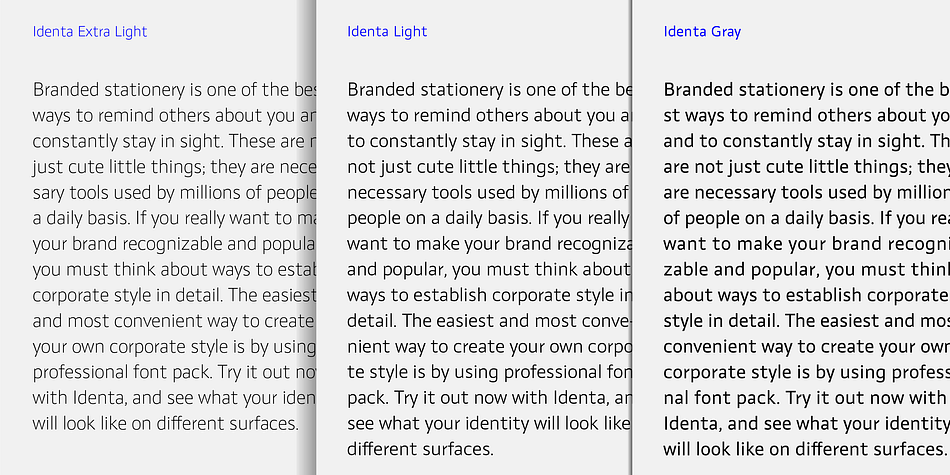Screen dimensions: 950x475
Task: Select the Extra Light sample paragraph
Action: tap(174, 256)
